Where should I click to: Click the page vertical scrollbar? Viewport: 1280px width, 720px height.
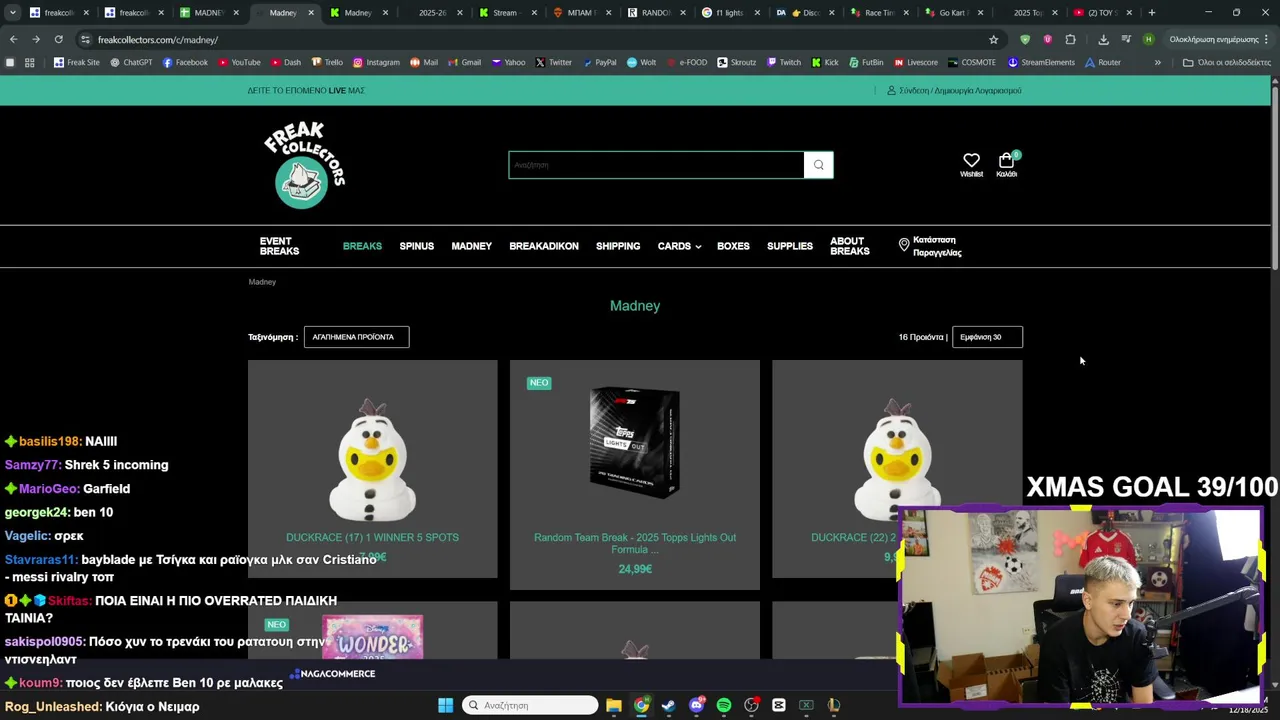(1275, 180)
